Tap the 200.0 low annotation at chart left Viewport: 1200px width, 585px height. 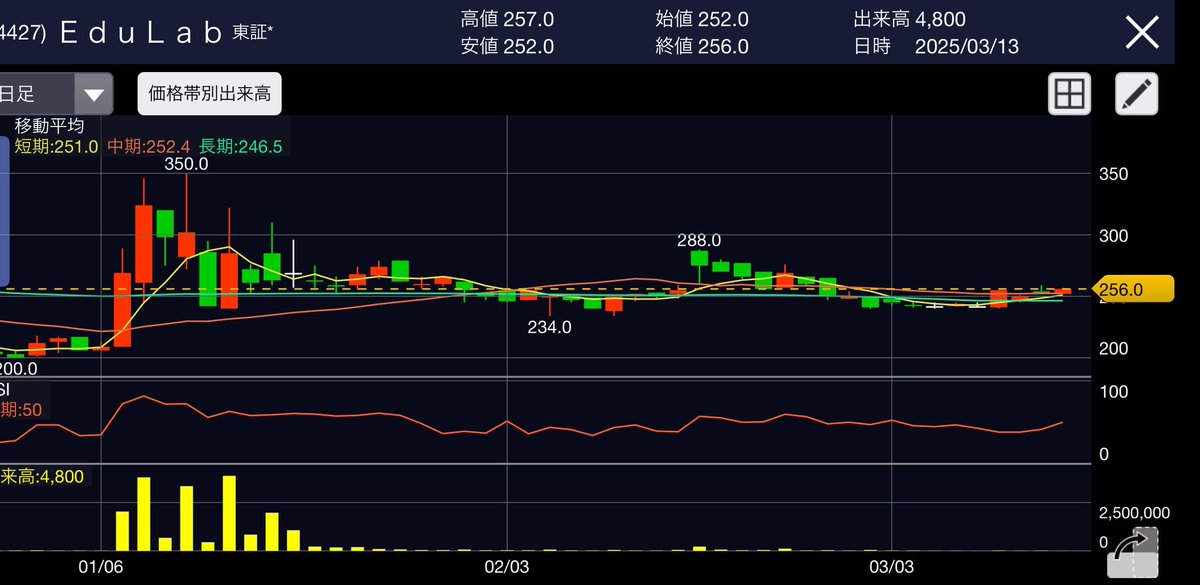(x=19, y=368)
